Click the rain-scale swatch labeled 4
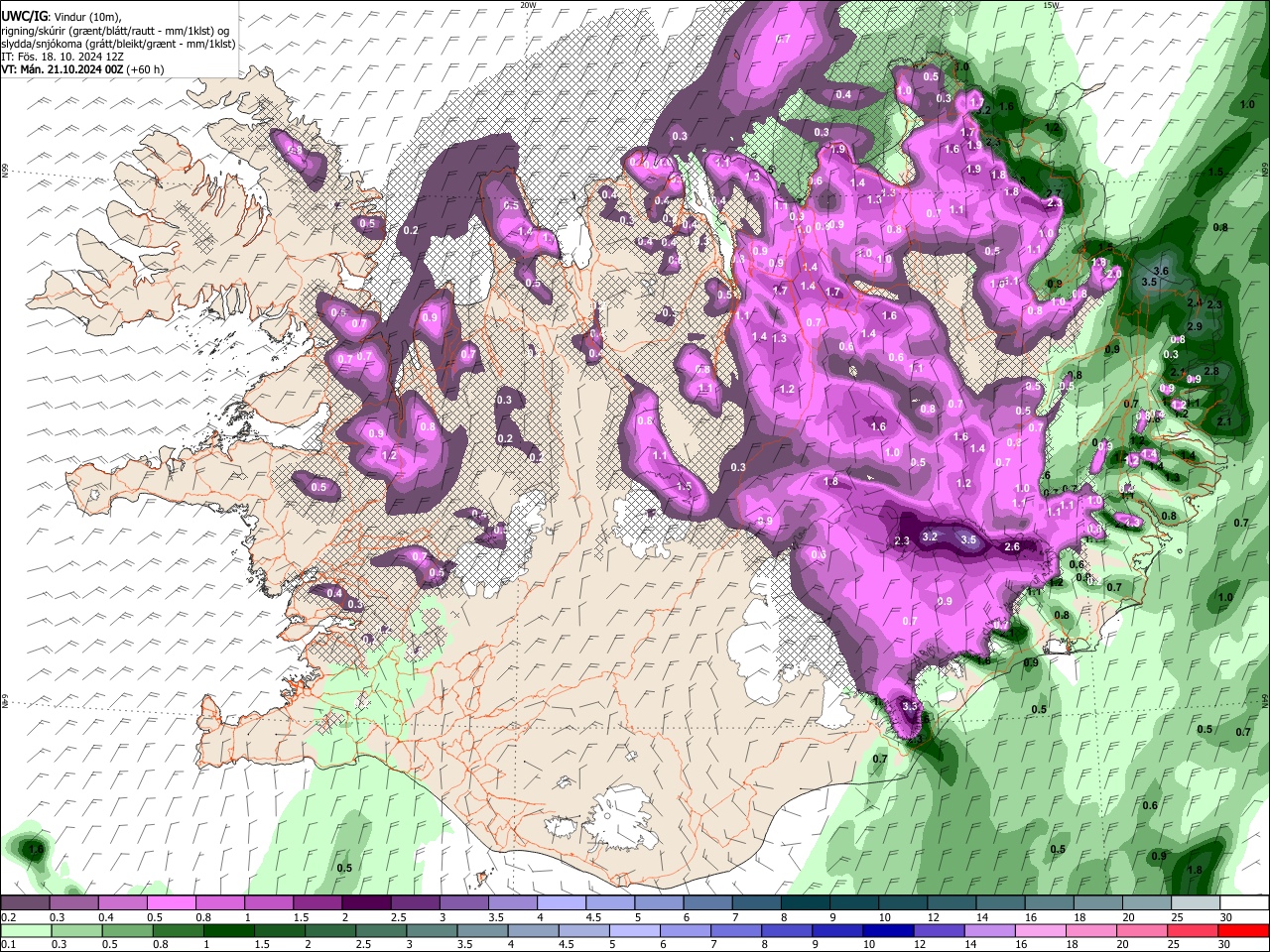The width and height of the screenshot is (1270, 952). (533, 930)
